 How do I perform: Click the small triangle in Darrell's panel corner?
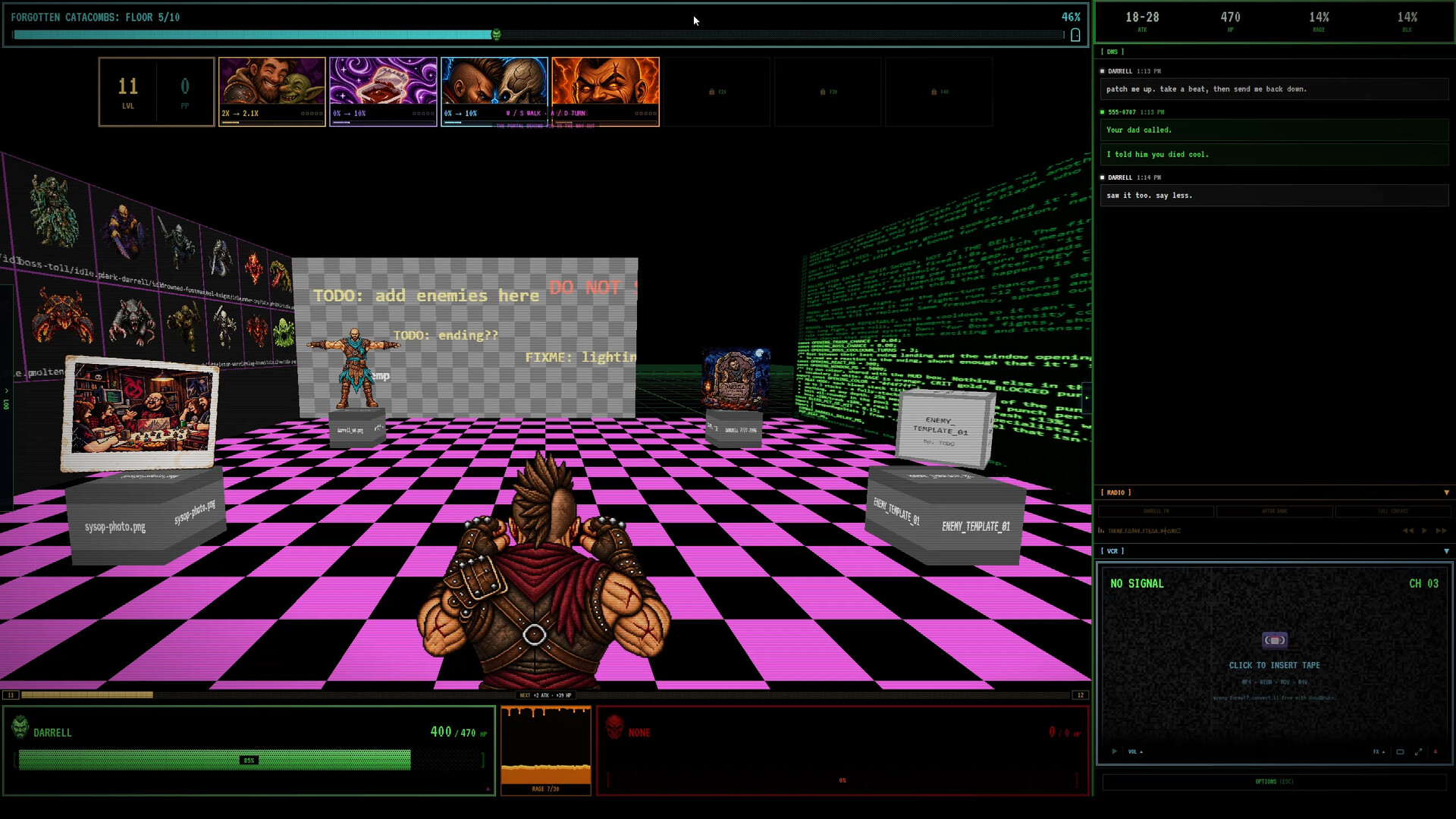tap(488, 789)
